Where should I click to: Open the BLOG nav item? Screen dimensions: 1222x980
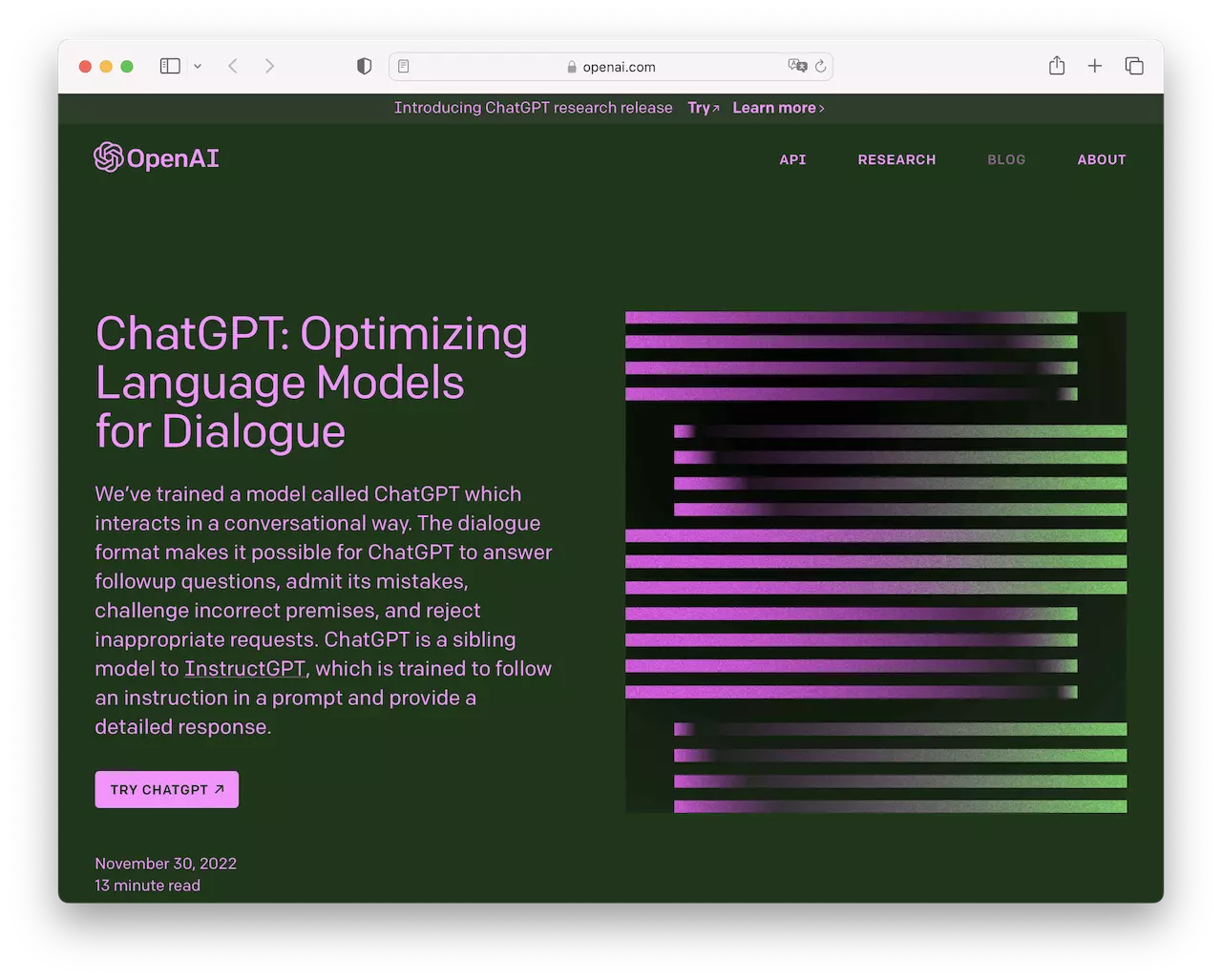coord(1006,159)
